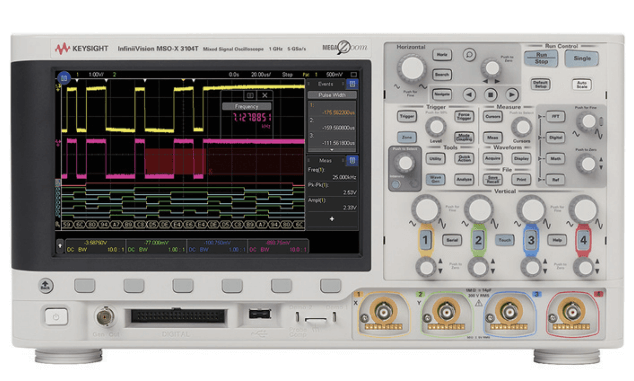Push the FFT key
Image resolution: width=634 pixels, height=381 pixels.
[x=556, y=116]
